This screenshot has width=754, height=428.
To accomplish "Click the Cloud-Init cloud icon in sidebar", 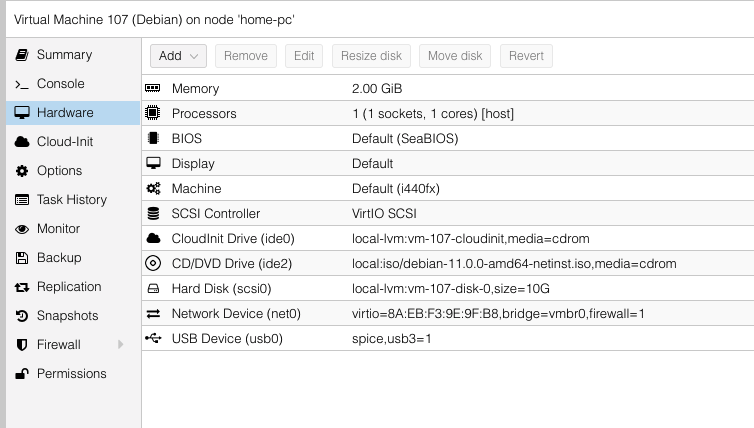I will click(21, 142).
